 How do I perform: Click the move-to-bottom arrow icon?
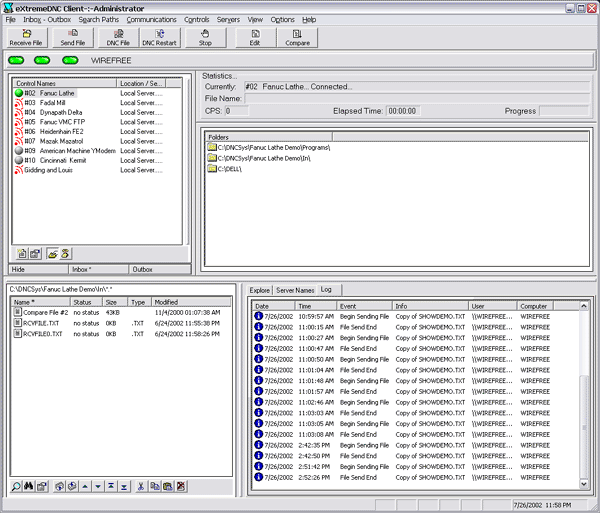pos(124,486)
